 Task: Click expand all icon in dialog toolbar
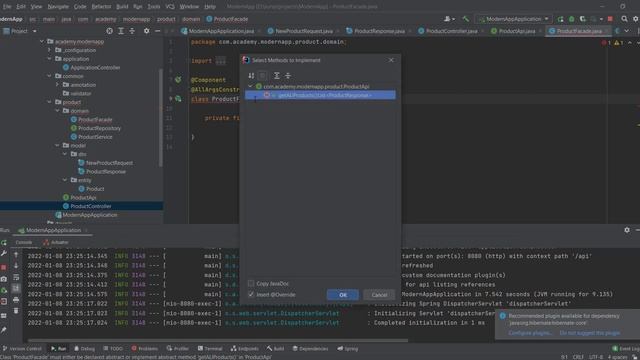(x=276, y=76)
